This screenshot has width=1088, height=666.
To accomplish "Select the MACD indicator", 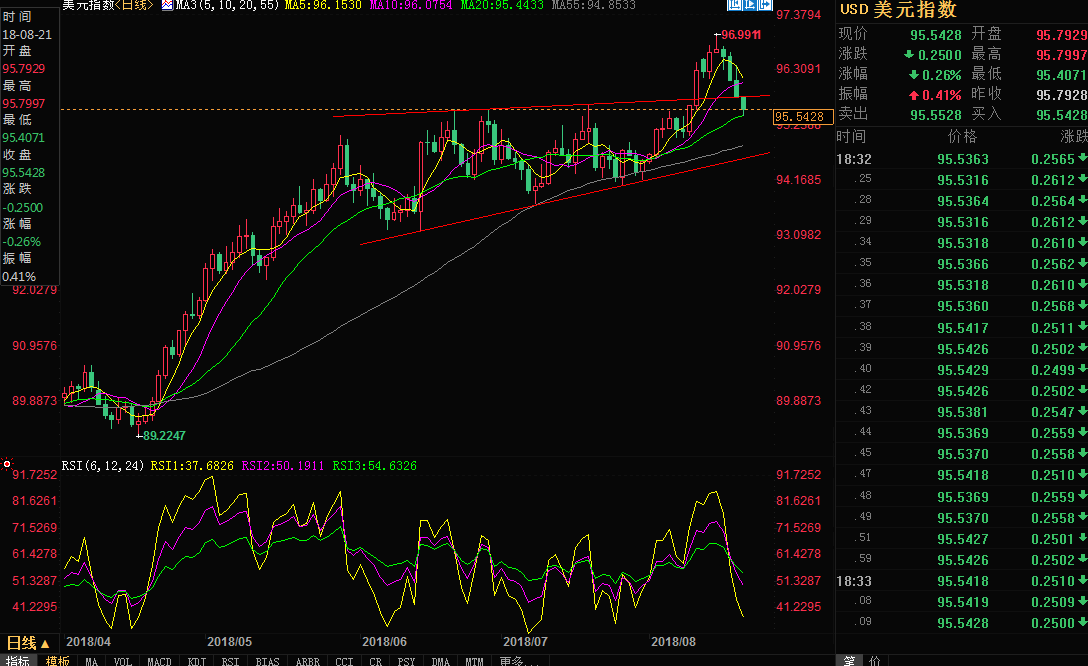I will pyautogui.click(x=159, y=661).
